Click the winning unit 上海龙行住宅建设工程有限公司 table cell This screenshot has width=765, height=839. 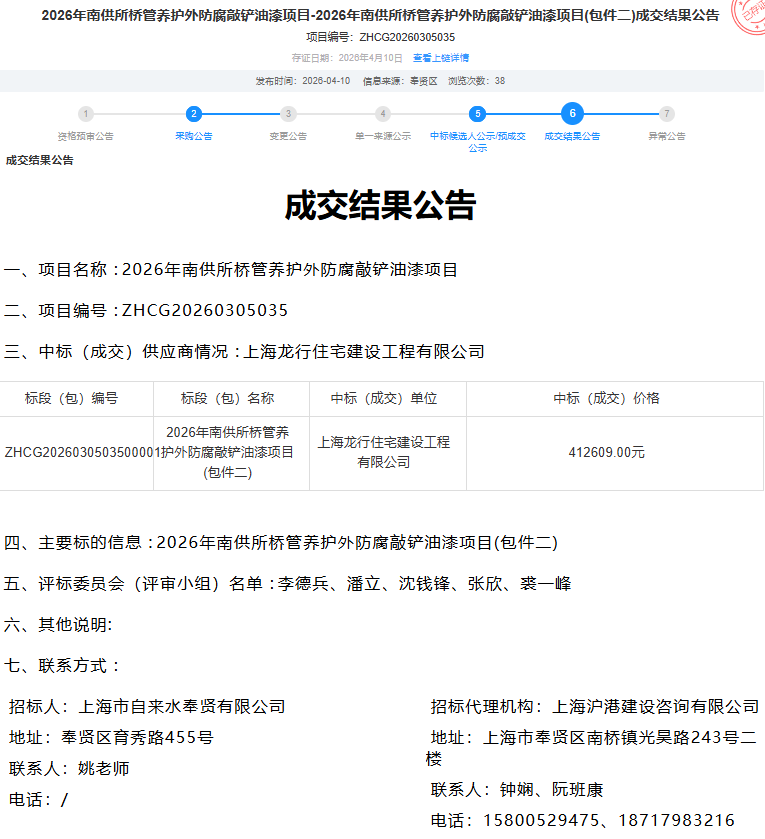click(x=384, y=452)
